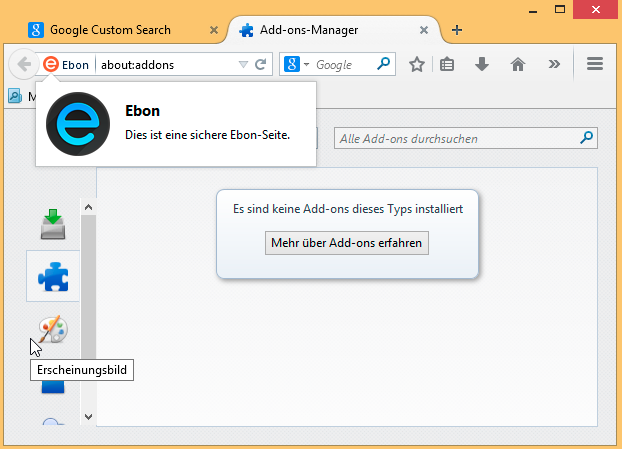Expand the URL bar history dropdown
The width and height of the screenshot is (622, 449).
[x=242, y=64]
